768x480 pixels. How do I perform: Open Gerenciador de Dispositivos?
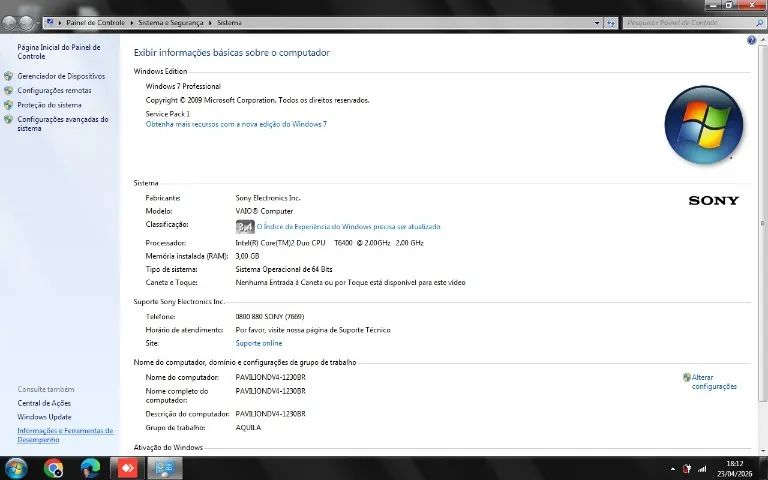click(61, 76)
